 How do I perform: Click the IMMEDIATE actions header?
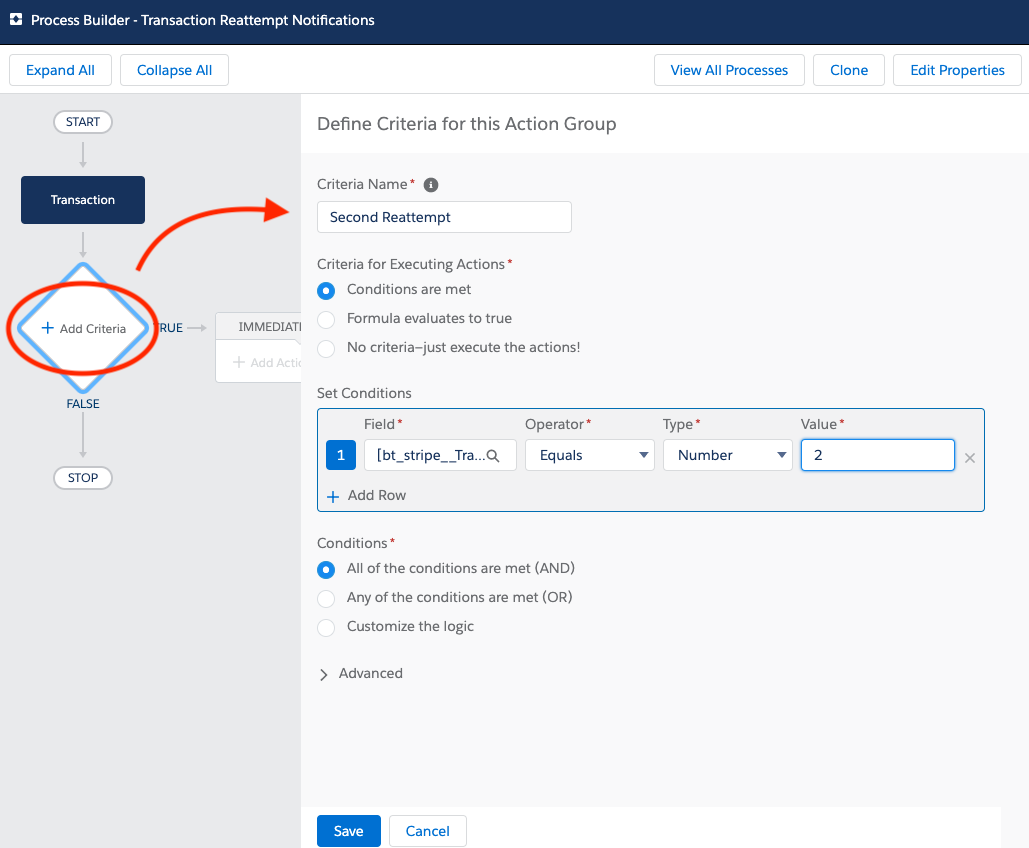pos(259,326)
